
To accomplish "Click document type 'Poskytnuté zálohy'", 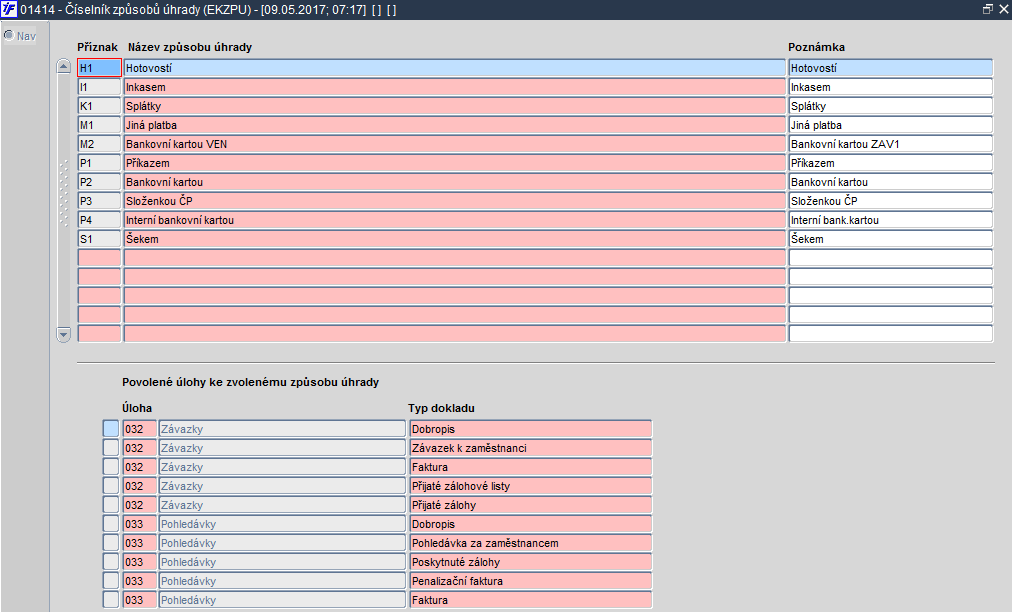I will [x=531, y=562].
